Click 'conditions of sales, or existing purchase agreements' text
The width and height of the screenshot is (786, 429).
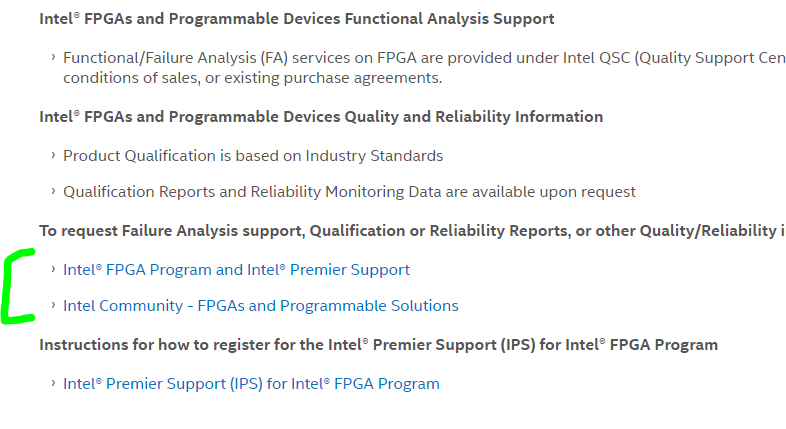pos(252,78)
